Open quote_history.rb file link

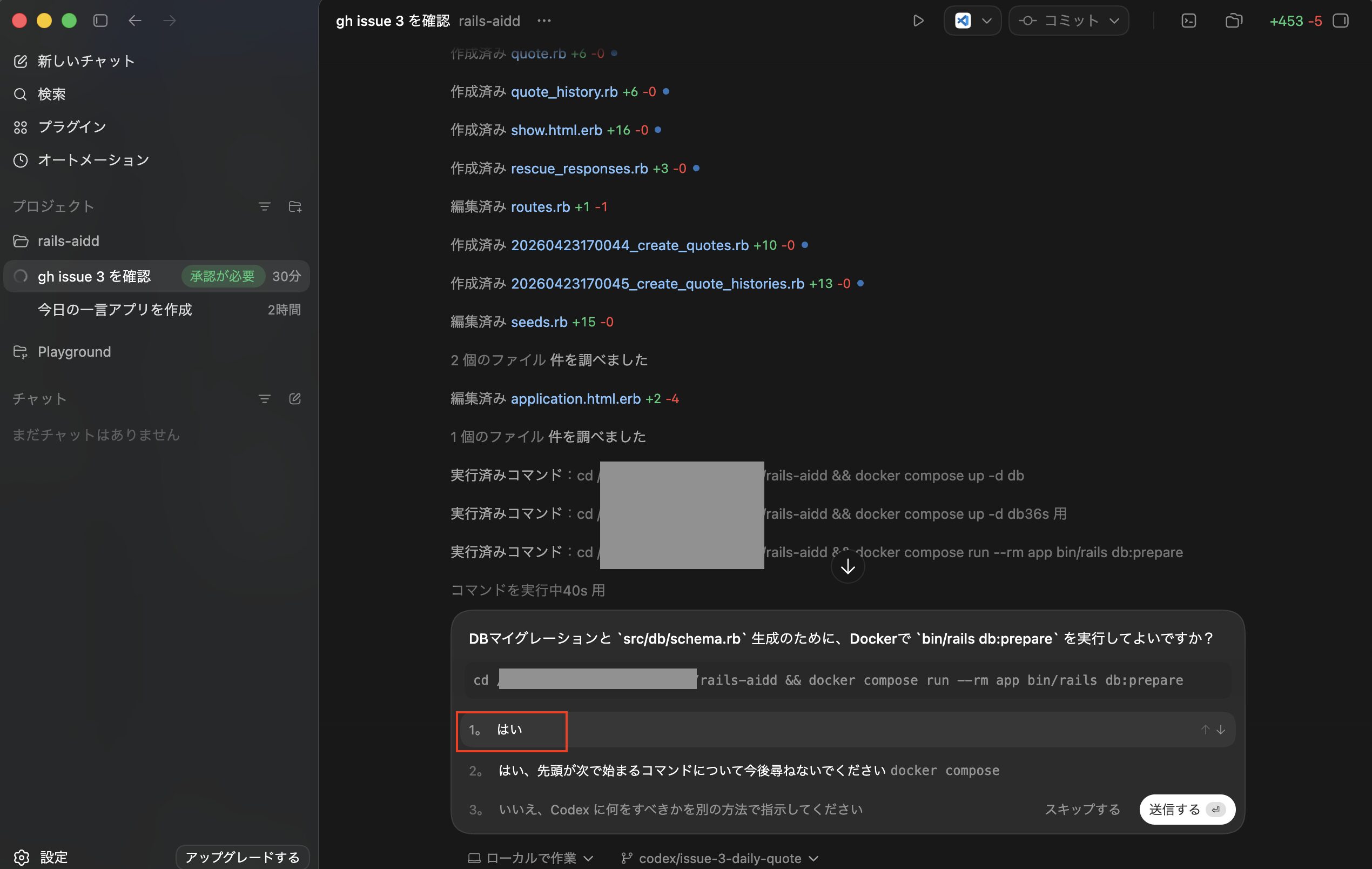pyautogui.click(x=563, y=92)
